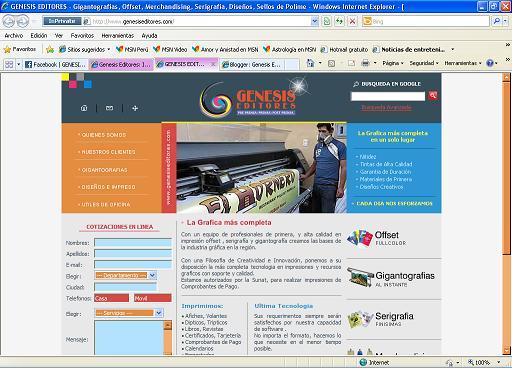The width and height of the screenshot is (512, 368).
Task: Click the Gigantografias printer icon
Action: click(x=360, y=277)
